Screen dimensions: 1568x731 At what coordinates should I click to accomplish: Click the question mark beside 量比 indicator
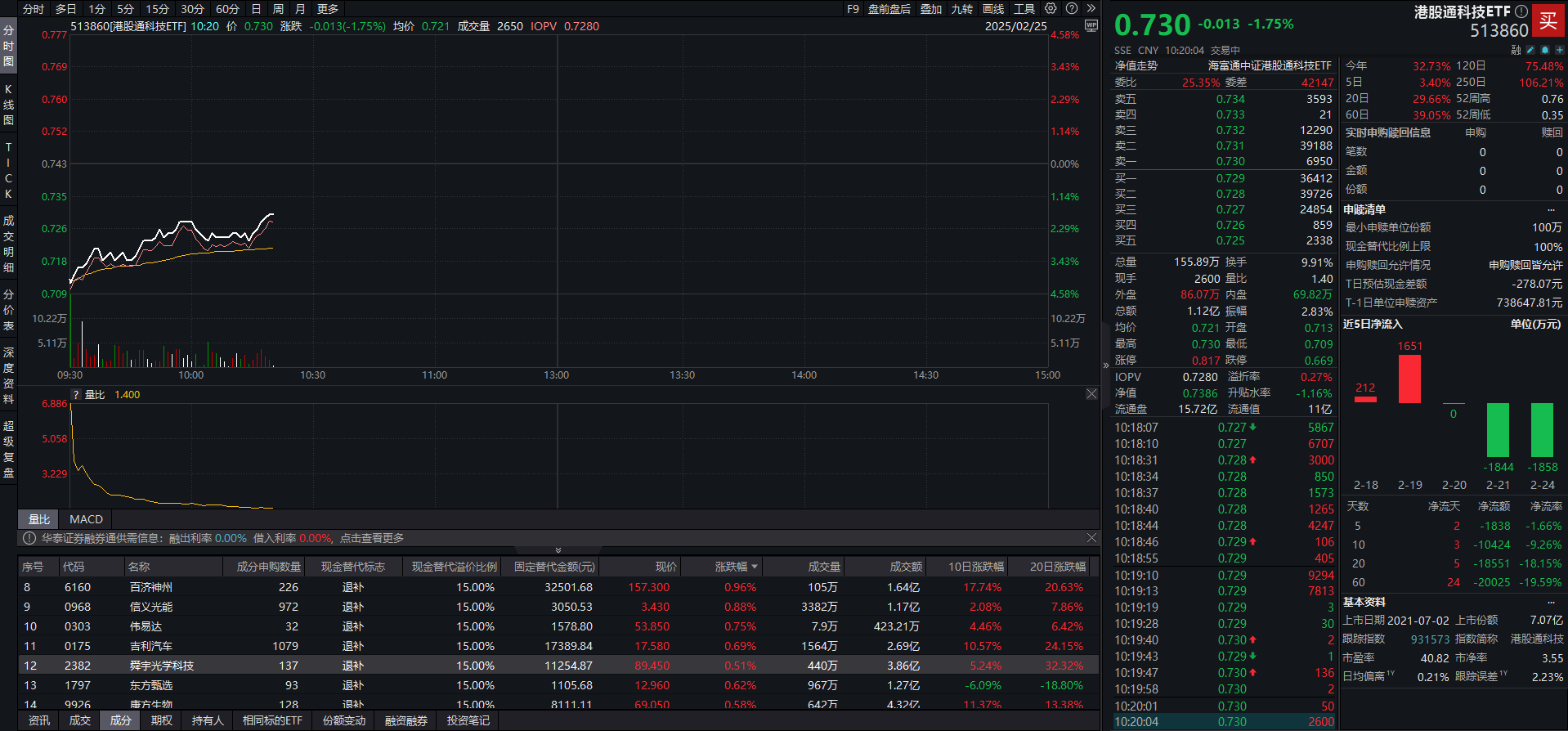tap(76, 395)
